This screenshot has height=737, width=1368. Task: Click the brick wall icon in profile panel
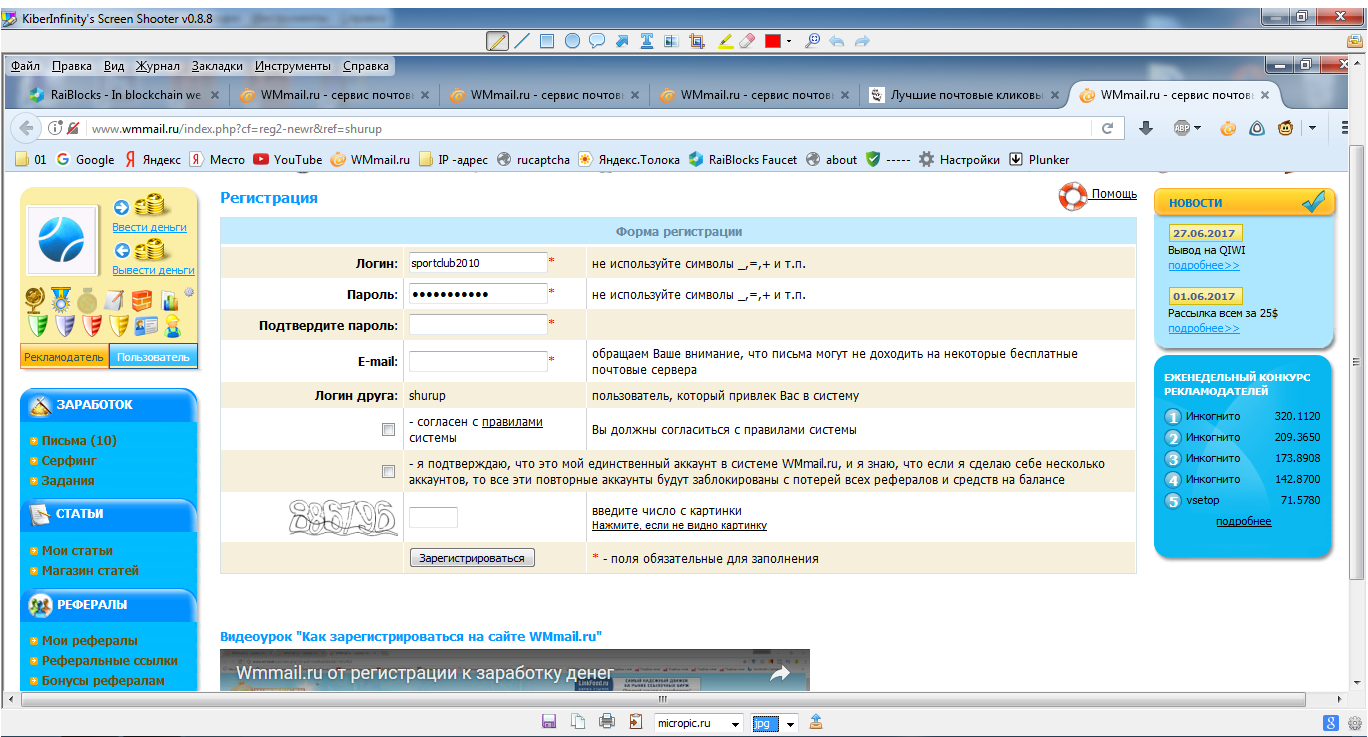click(143, 300)
